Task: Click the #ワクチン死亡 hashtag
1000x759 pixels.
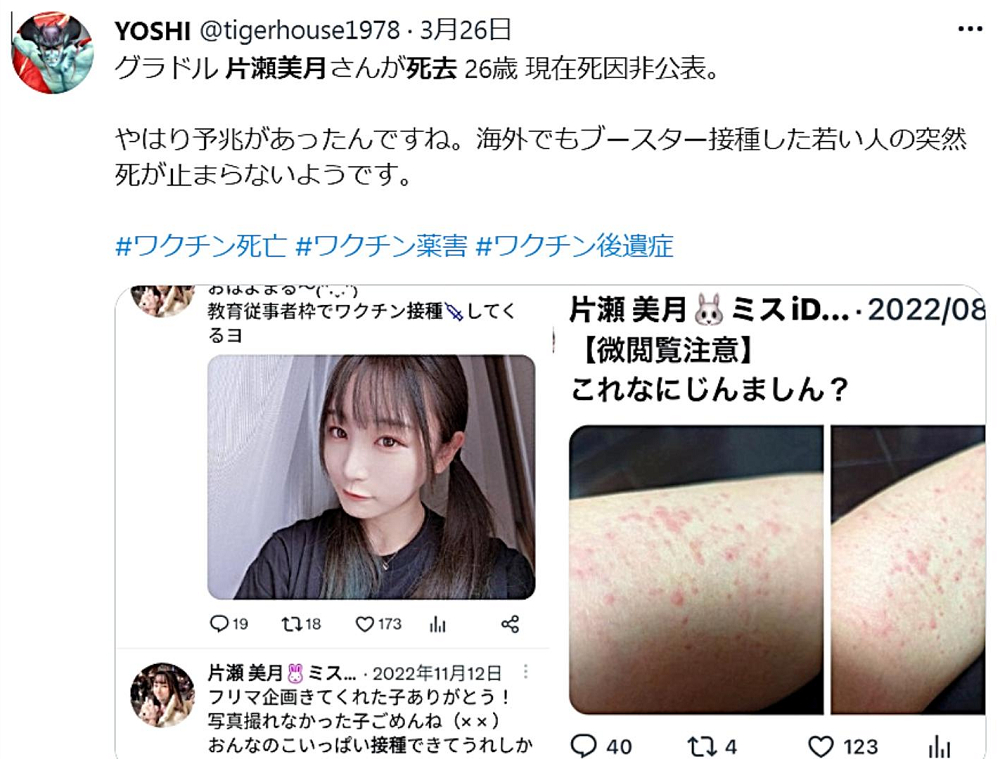Action: (x=201, y=246)
